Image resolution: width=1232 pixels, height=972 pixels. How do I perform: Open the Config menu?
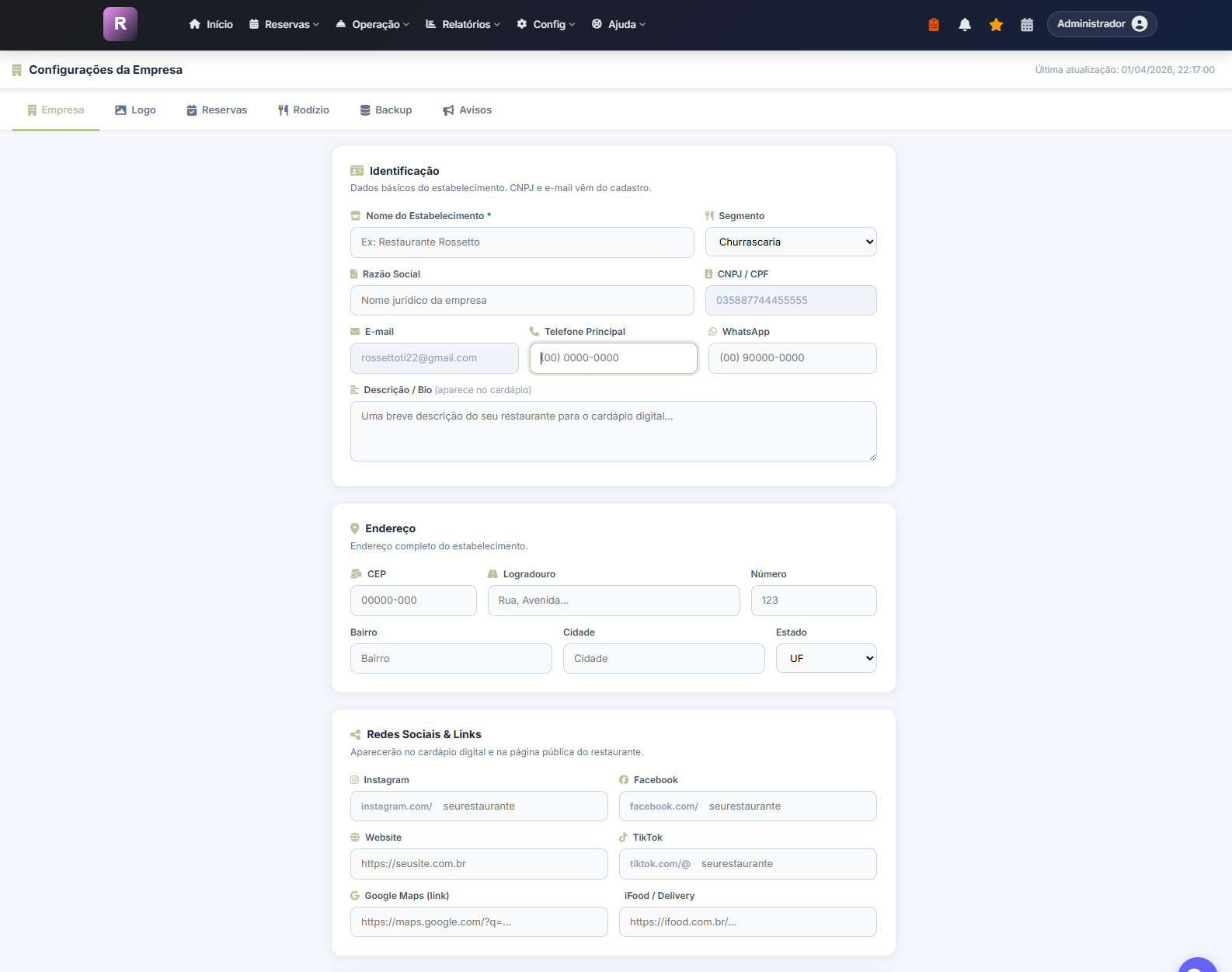click(546, 24)
